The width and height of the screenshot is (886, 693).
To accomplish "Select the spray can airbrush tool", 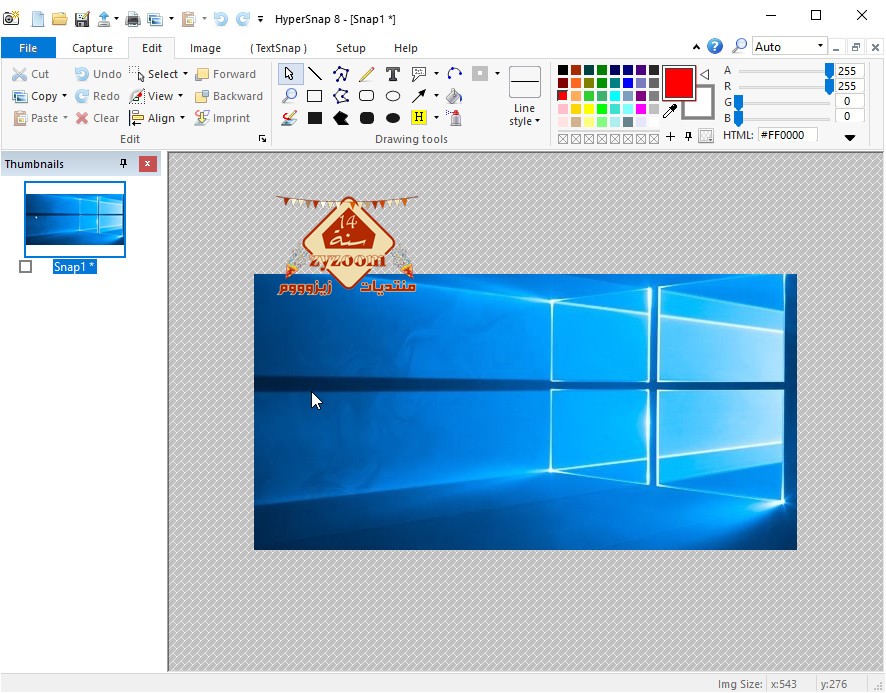I will (454, 118).
